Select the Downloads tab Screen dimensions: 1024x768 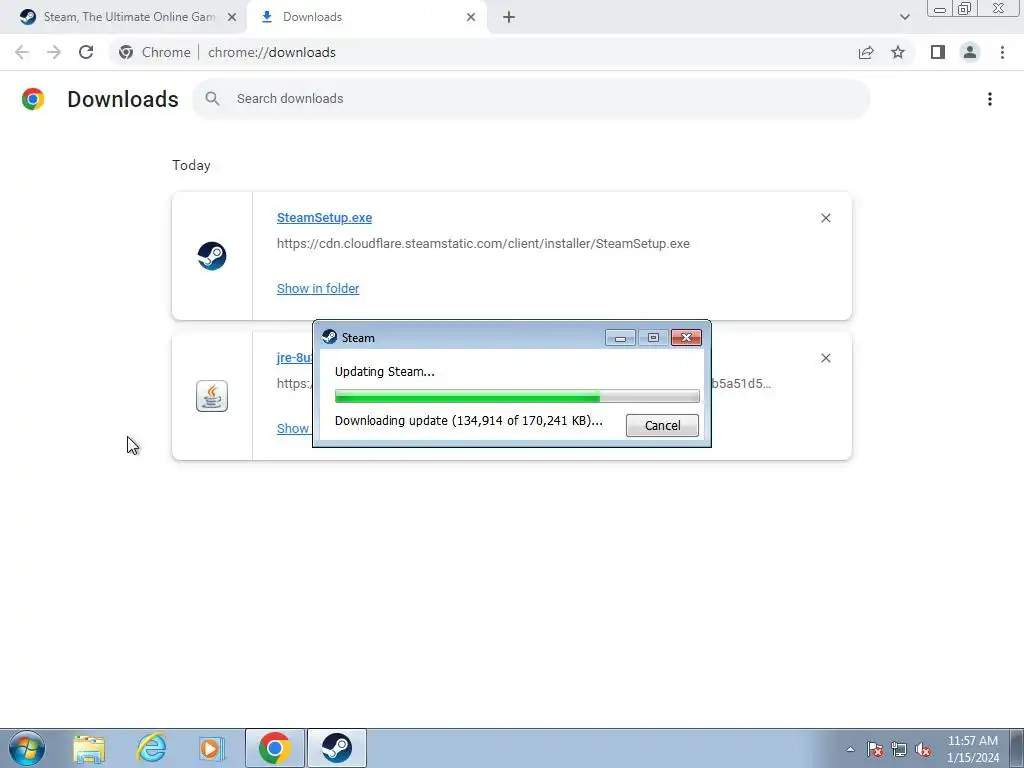click(x=366, y=17)
